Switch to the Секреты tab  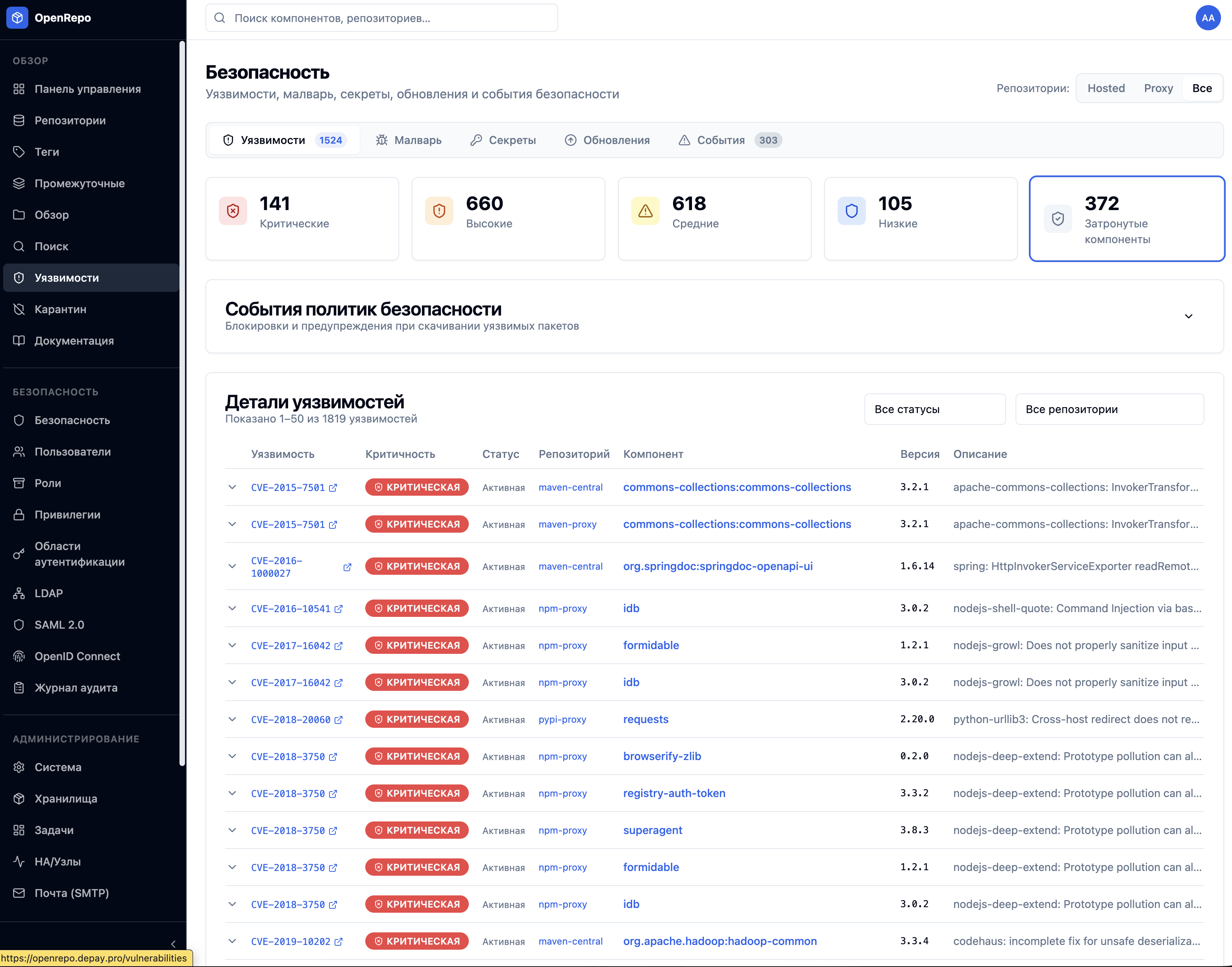coord(503,140)
